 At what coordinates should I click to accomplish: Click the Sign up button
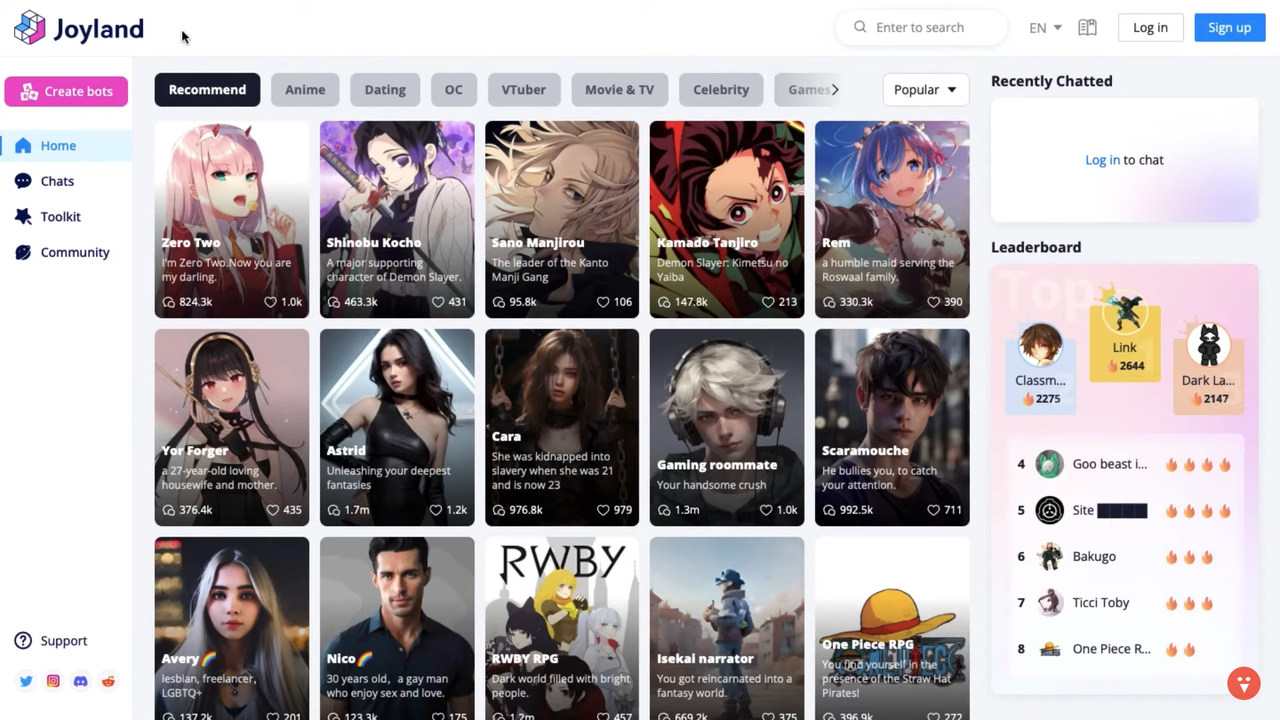(1229, 27)
